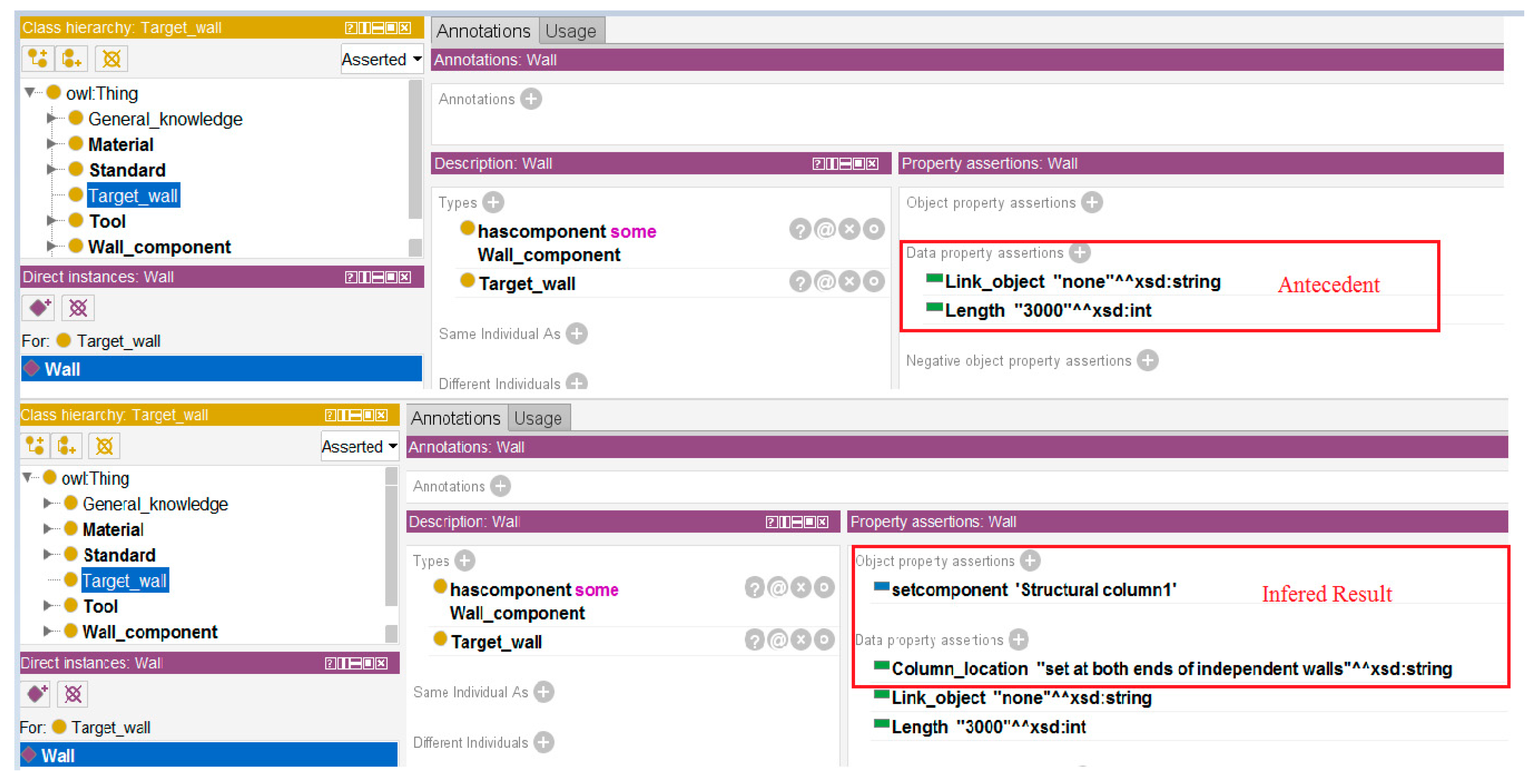This screenshot has height=784, width=1539.
Task: Click add subclass icon in top hierarchy
Action: tap(38, 59)
